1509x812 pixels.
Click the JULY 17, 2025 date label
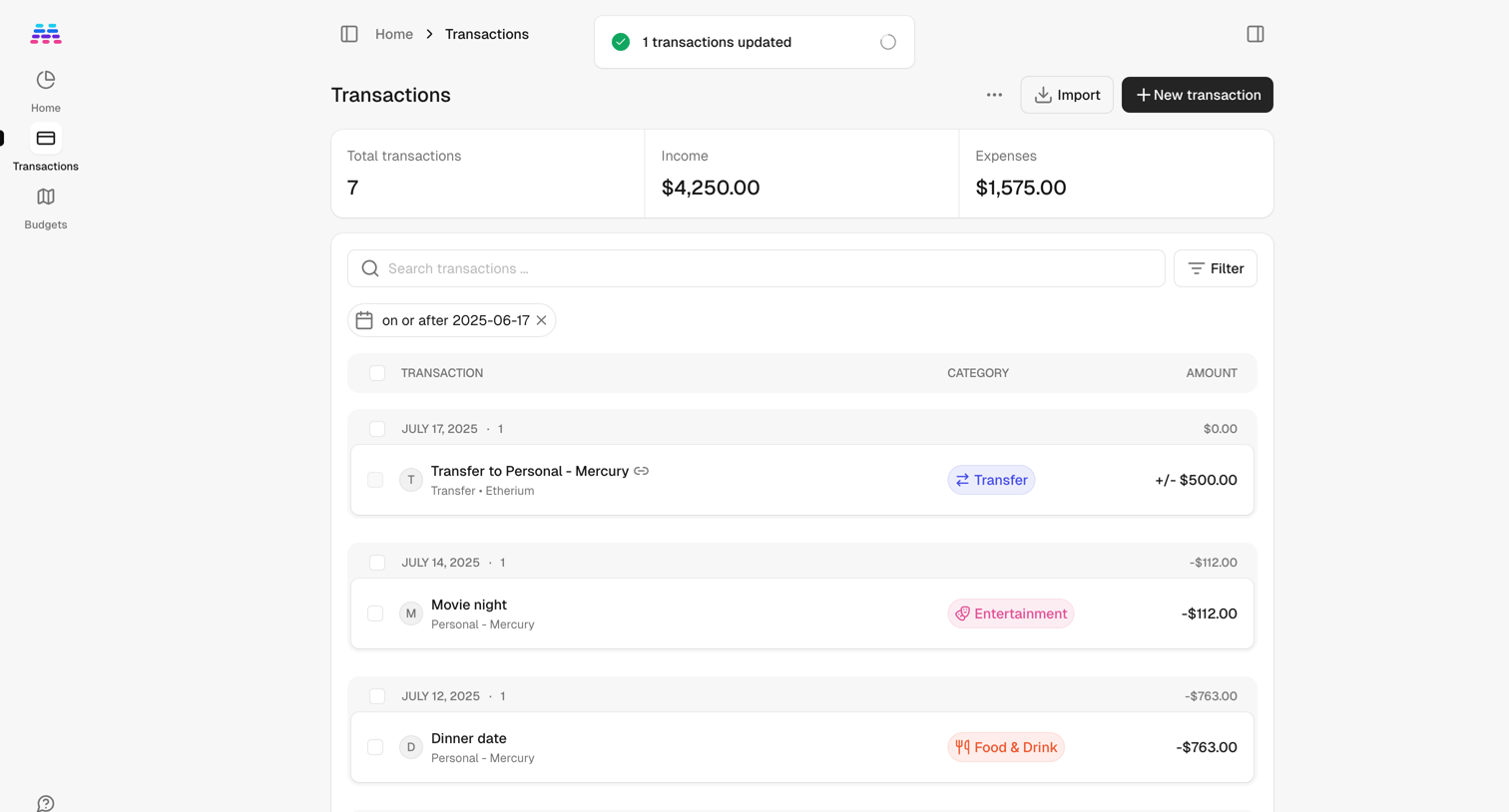(x=439, y=429)
